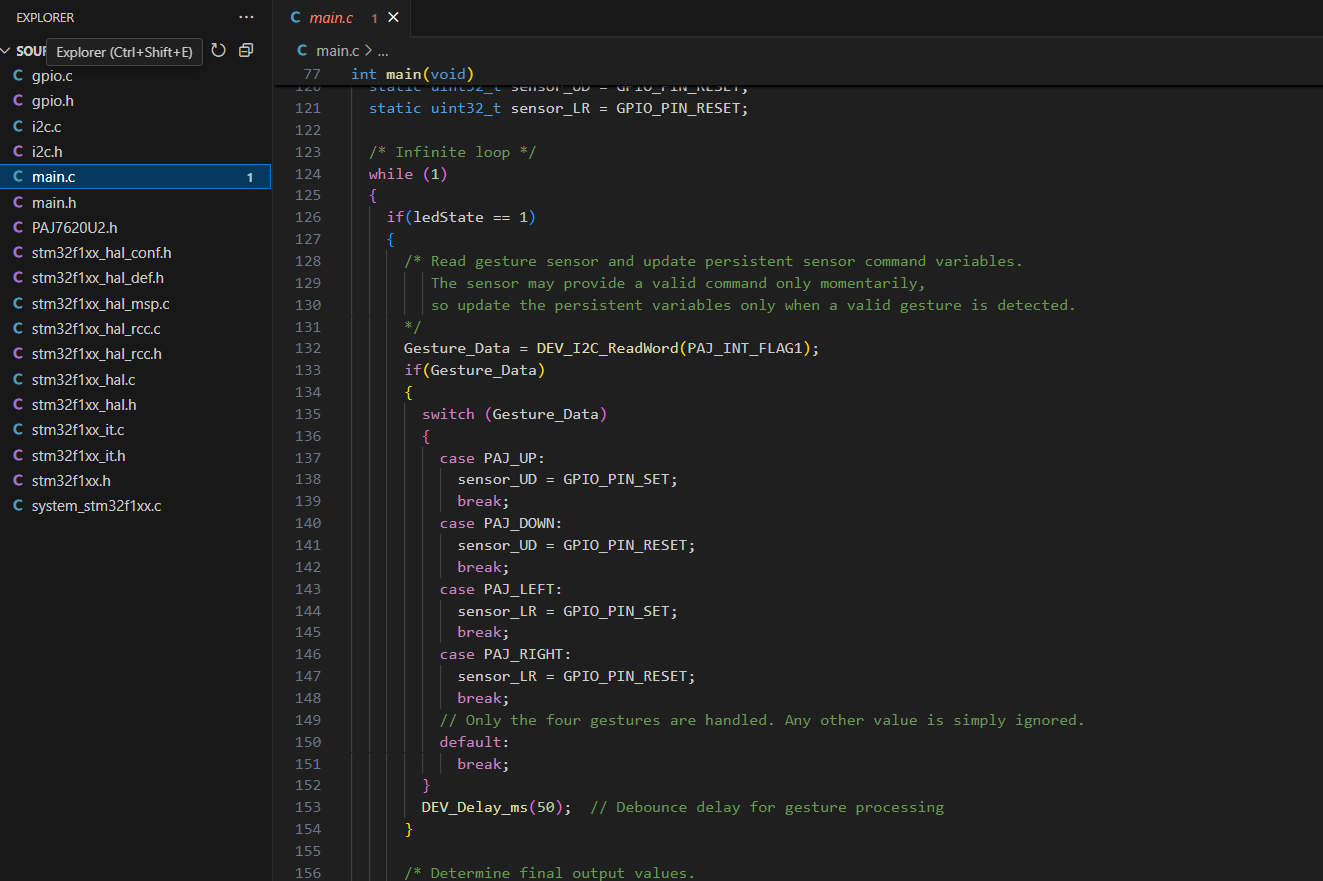Click main.c in the breadcrumb path

[337, 50]
